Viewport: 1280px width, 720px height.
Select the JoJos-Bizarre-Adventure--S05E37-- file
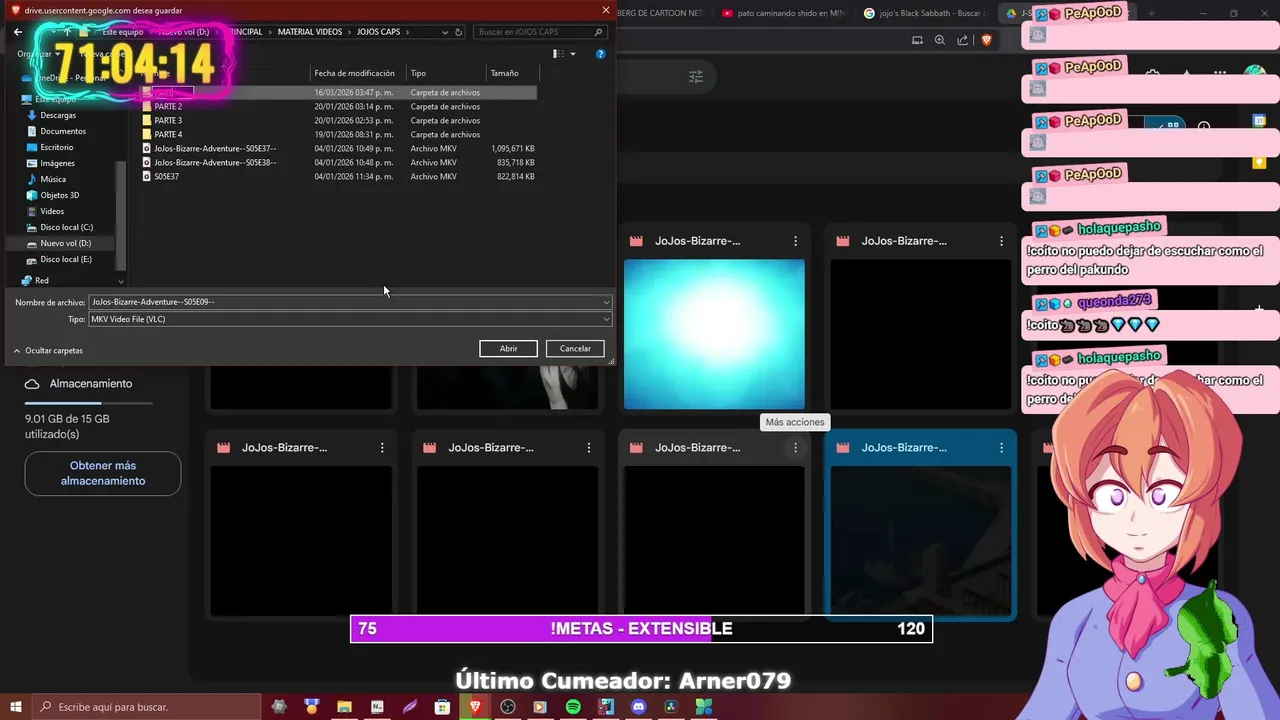tap(215, 148)
